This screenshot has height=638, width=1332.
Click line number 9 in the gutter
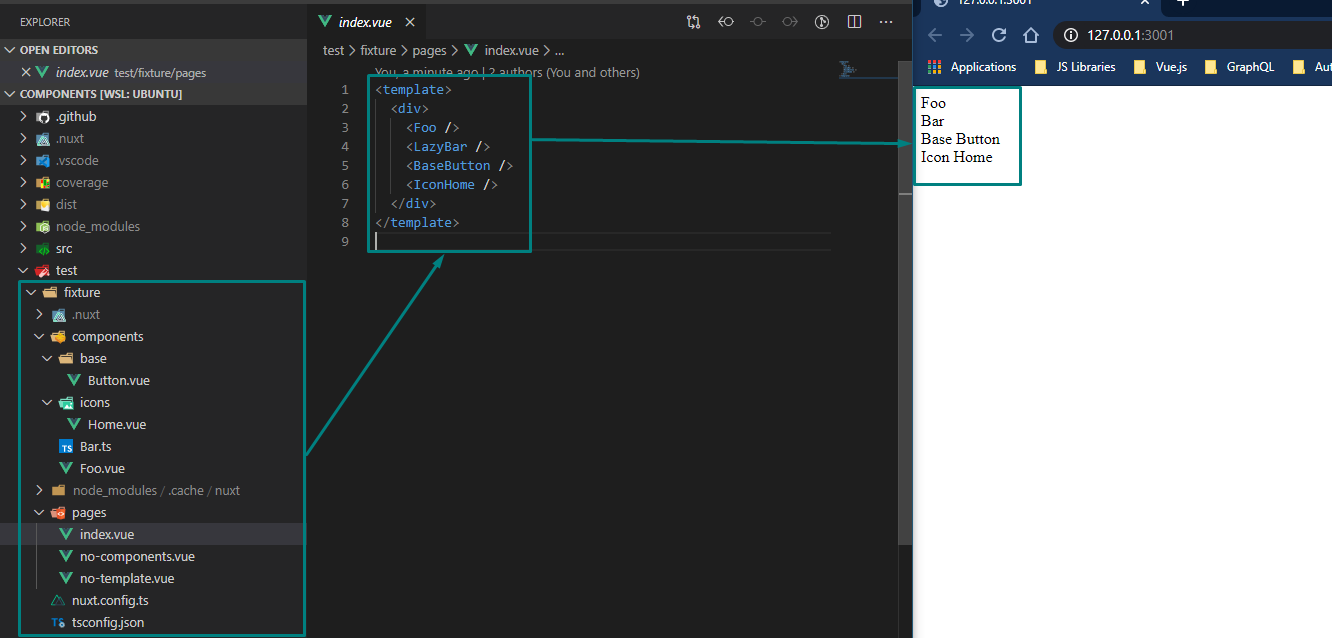345,241
